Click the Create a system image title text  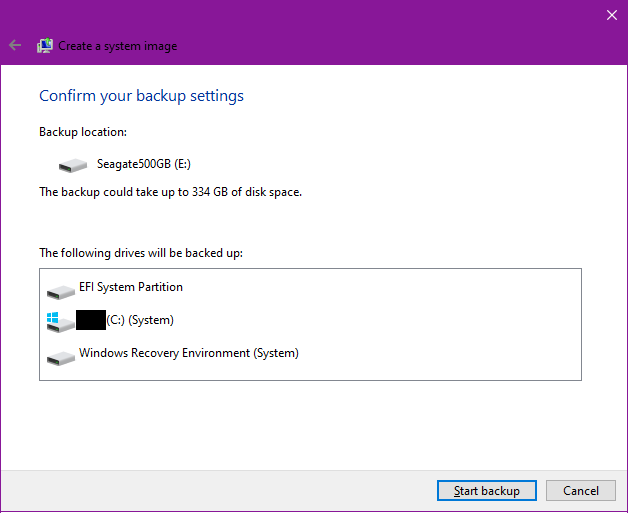[x=117, y=46]
